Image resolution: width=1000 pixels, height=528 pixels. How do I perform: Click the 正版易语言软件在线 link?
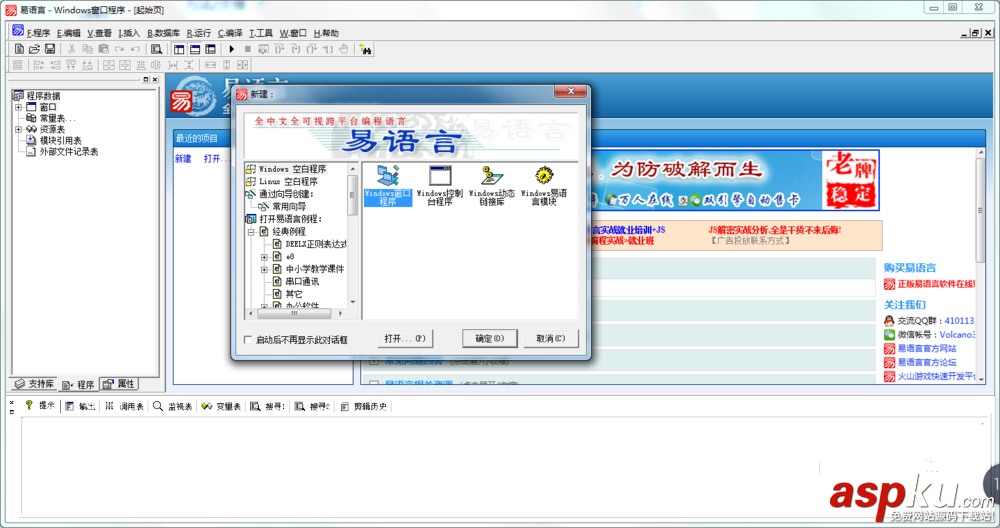936,284
